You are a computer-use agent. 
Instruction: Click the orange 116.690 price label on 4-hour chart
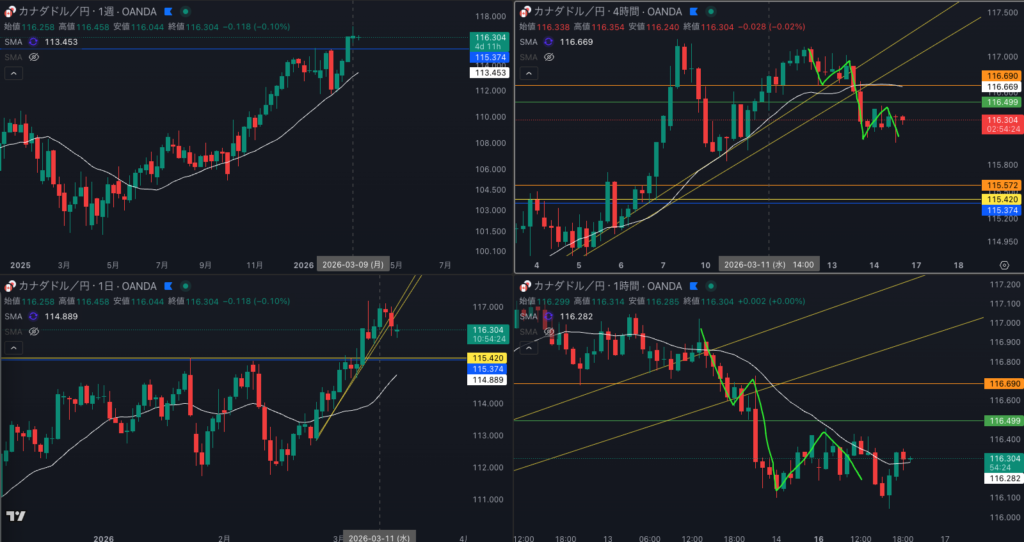(x=1001, y=76)
